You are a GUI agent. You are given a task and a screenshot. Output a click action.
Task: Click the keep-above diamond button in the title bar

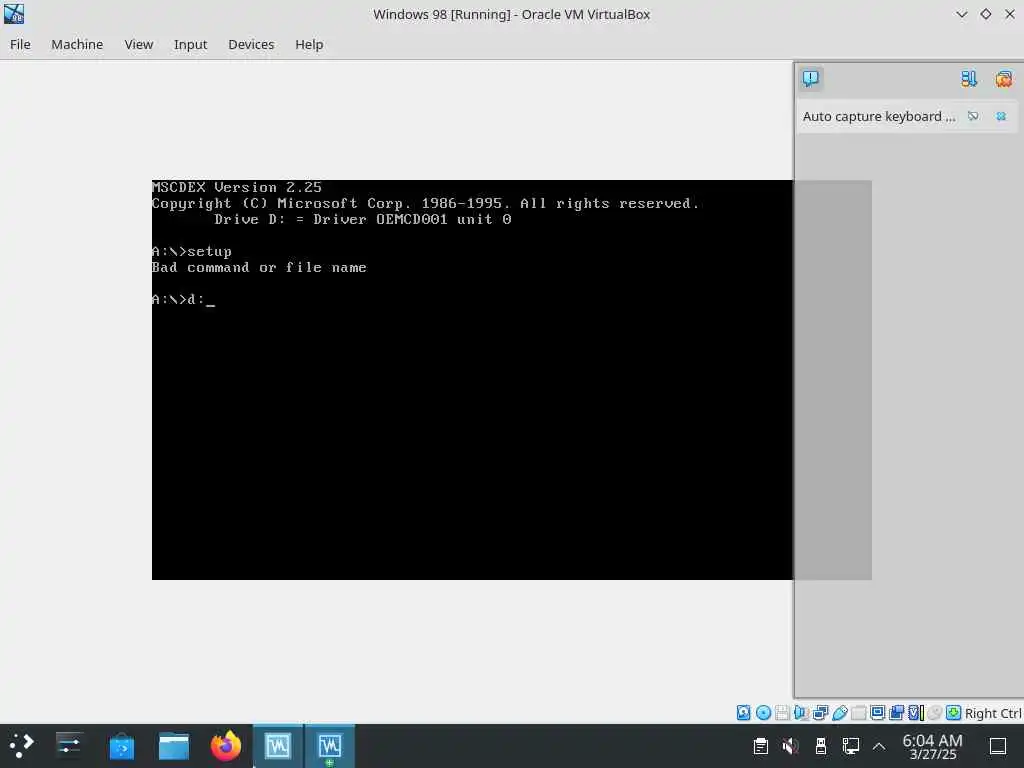[x=985, y=14]
